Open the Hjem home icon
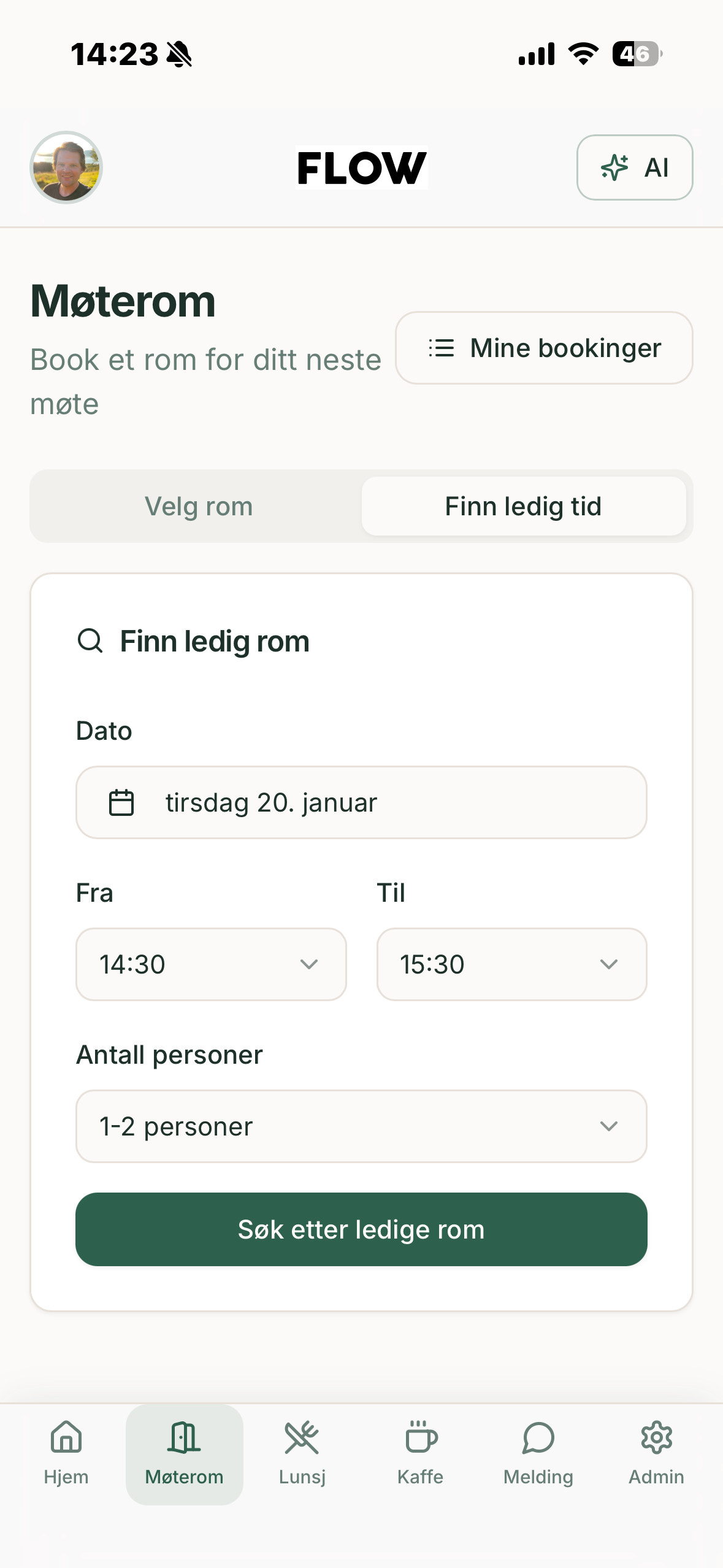The width and height of the screenshot is (723, 1568). pos(66,1438)
